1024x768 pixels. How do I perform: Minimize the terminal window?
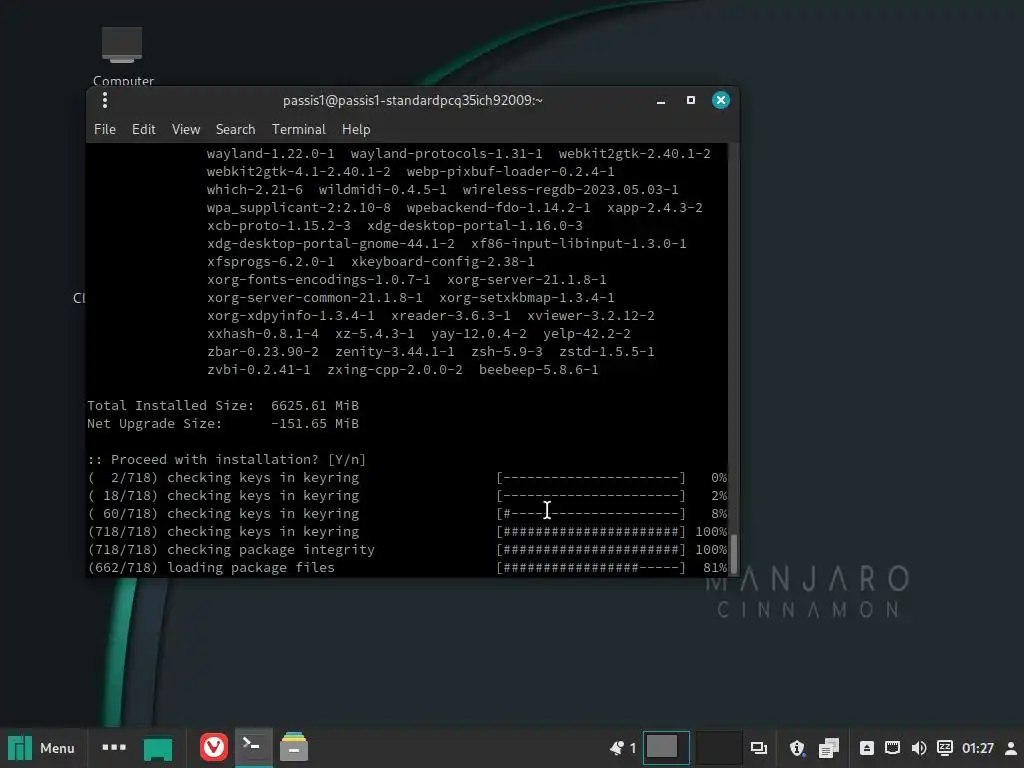click(x=661, y=101)
